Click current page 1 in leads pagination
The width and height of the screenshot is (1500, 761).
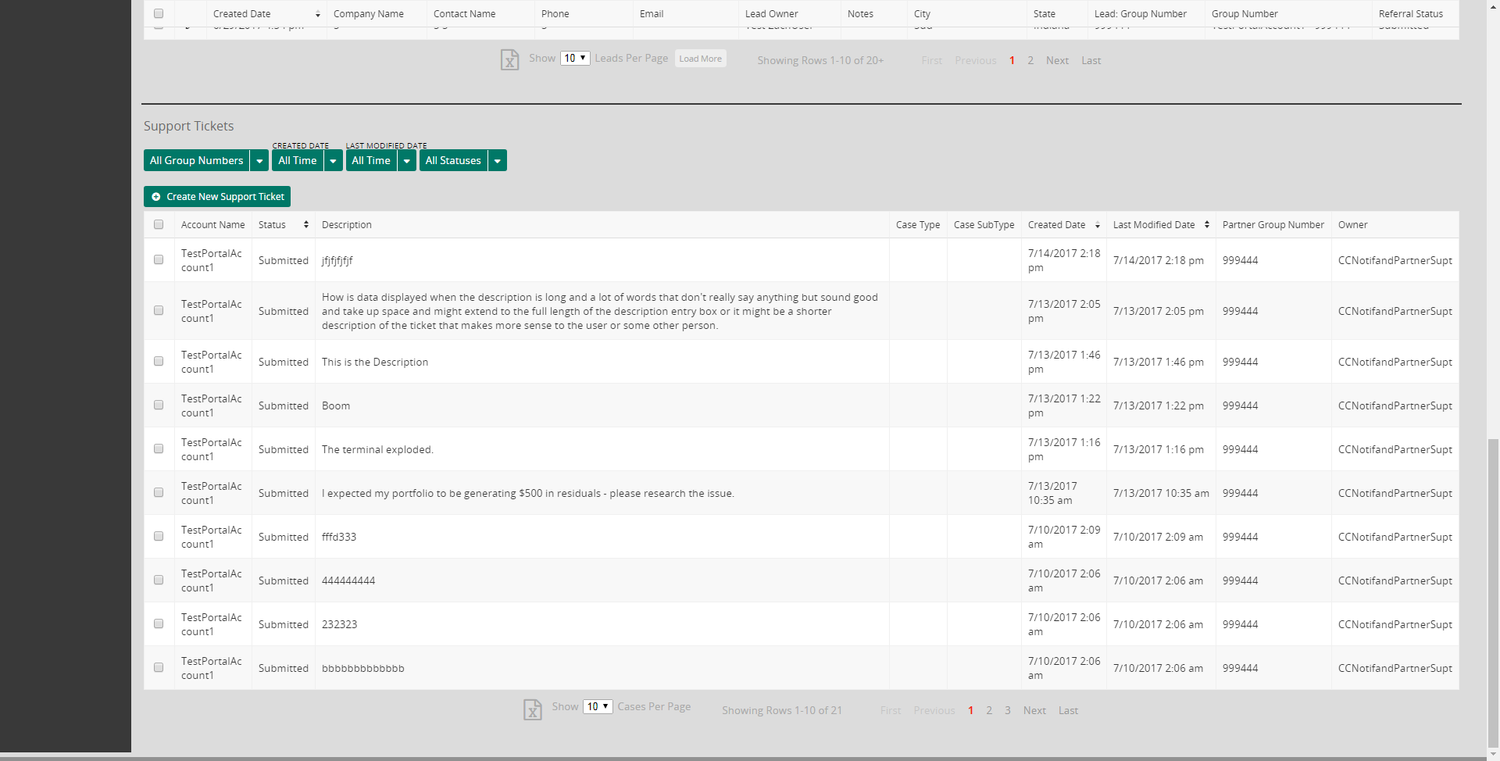[x=1012, y=60]
